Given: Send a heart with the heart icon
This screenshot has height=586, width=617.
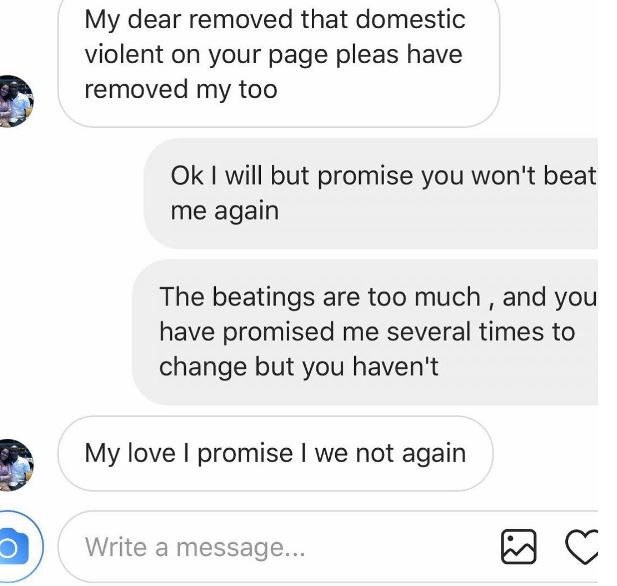Looking at the screenshot, I should click(x=581, y=547).
